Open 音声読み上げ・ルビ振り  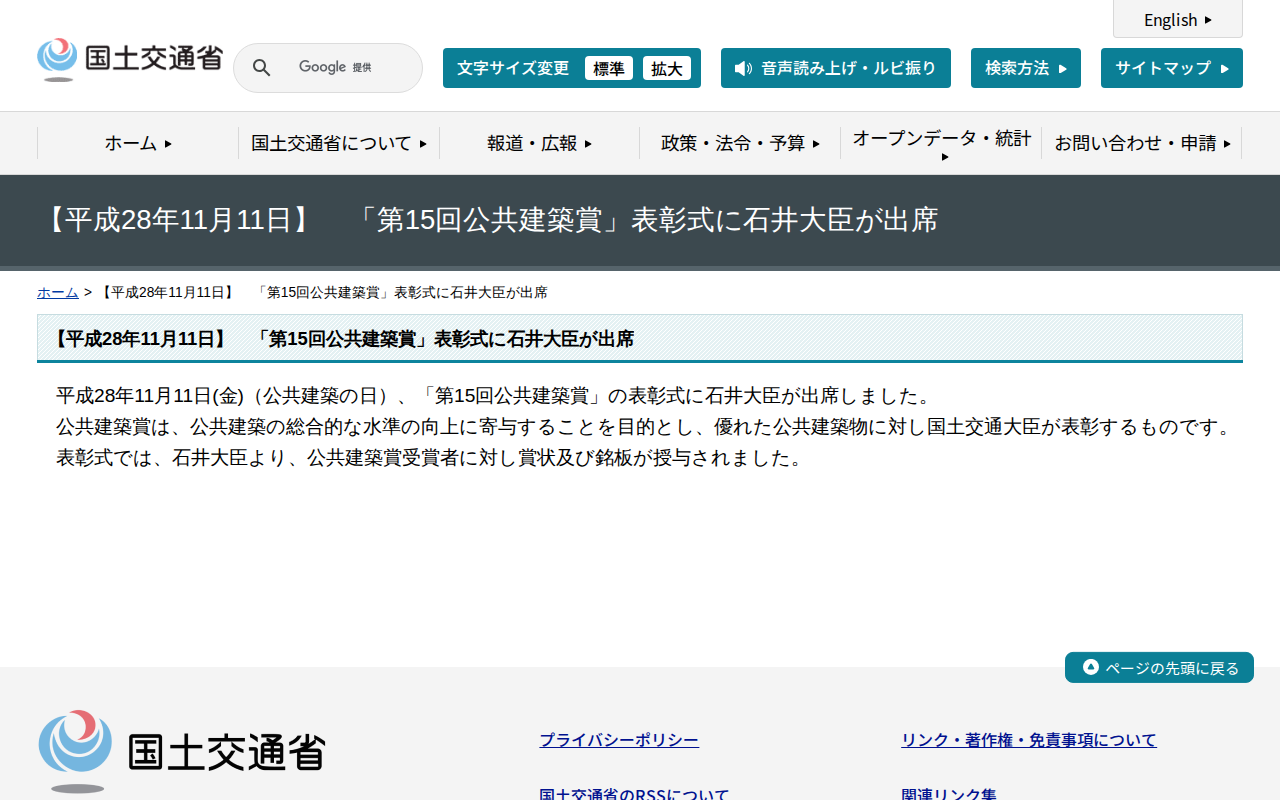836,68
